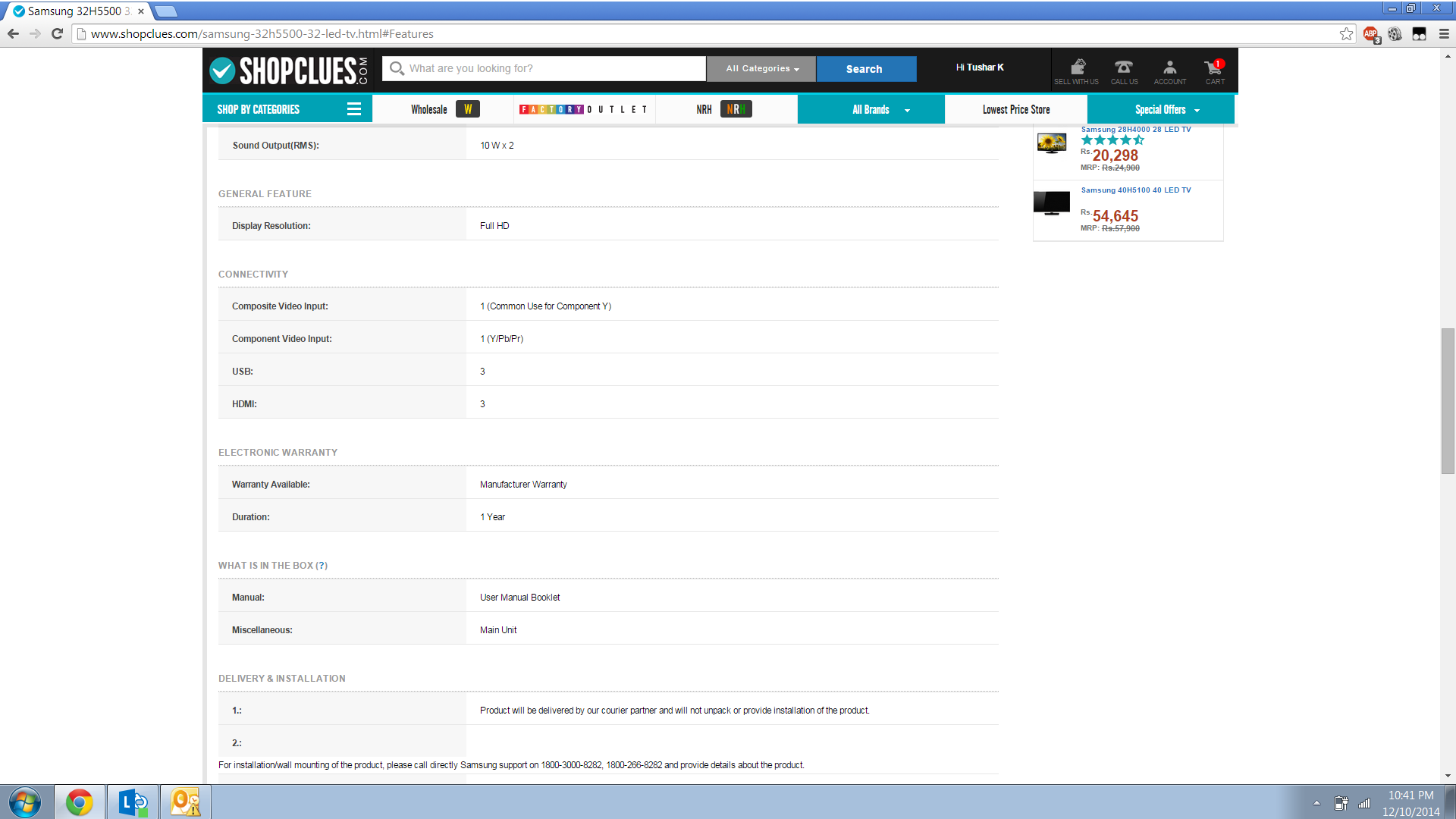The height and width of the screenshot is (819, 1456).
Task: Open the Account icon
Action: (x=1169, y=67)
